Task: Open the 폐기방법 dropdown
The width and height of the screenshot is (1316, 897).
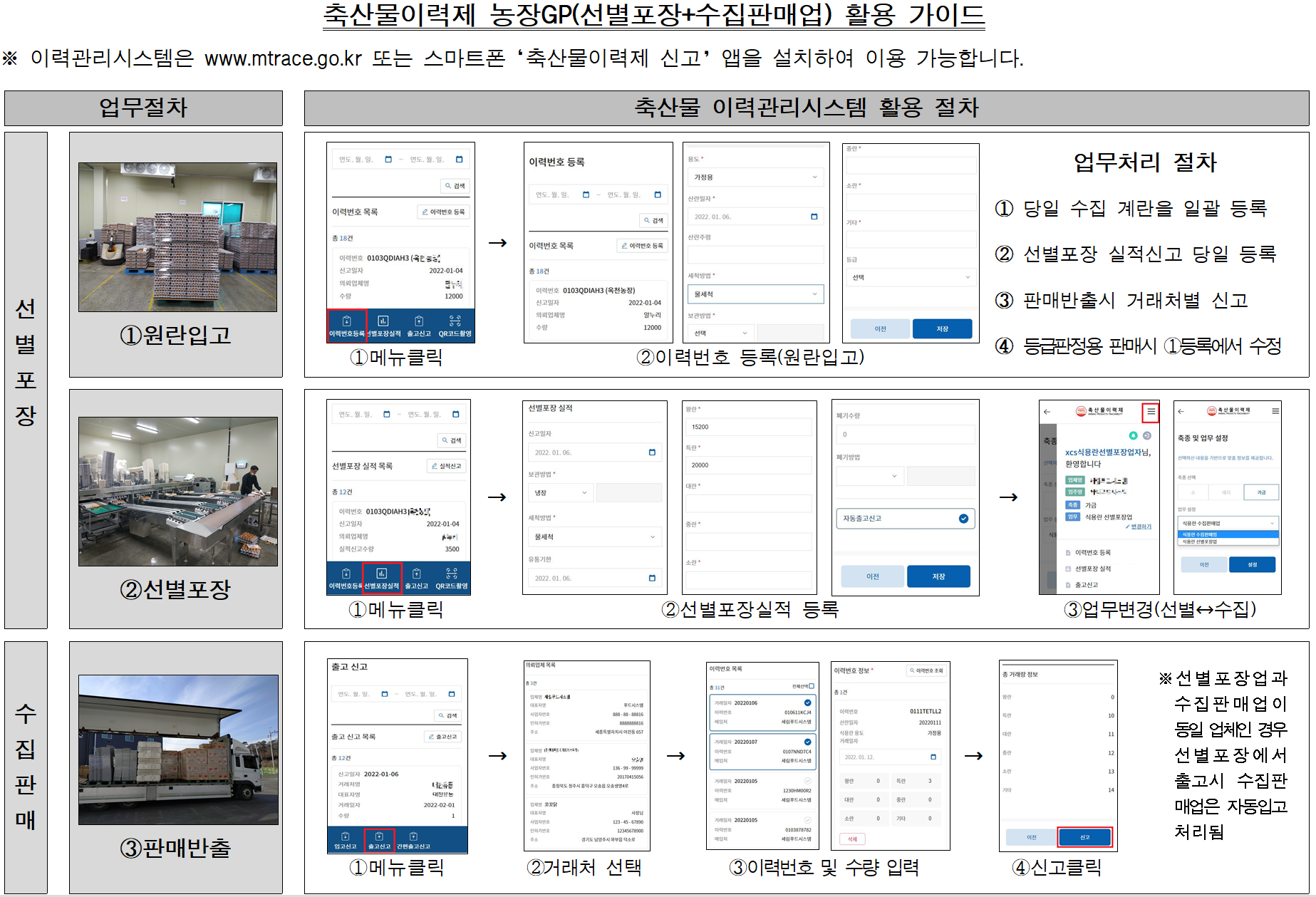Action: [869, 476]
